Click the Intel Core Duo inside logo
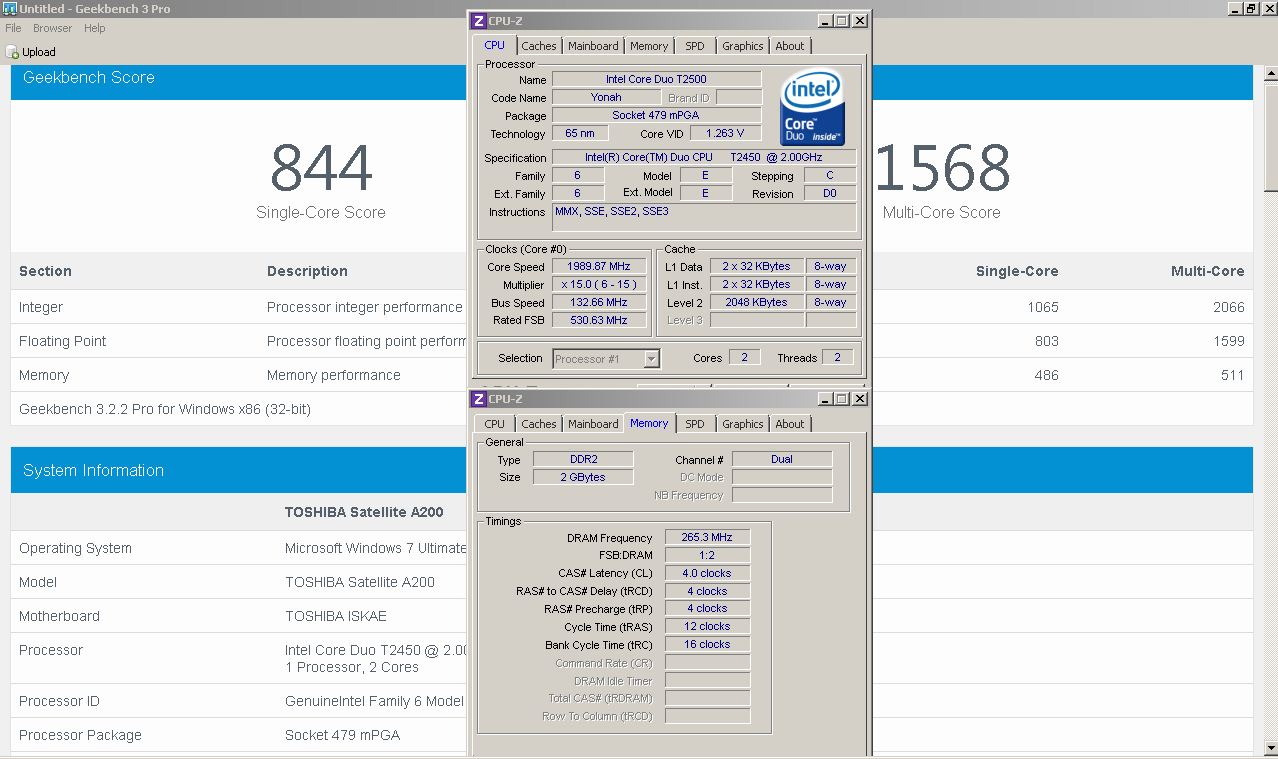This screenshot has width=1278, height=759. click(812, 107)
